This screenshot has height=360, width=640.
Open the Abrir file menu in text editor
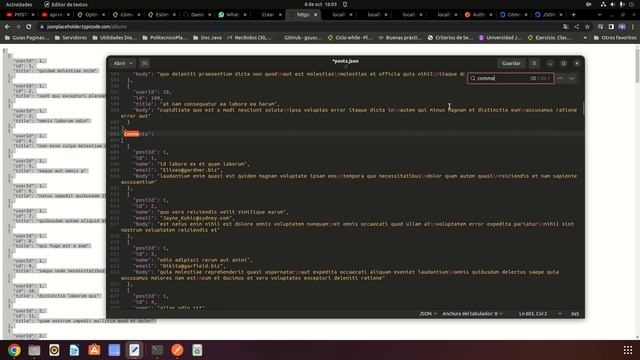pos(123,63)
